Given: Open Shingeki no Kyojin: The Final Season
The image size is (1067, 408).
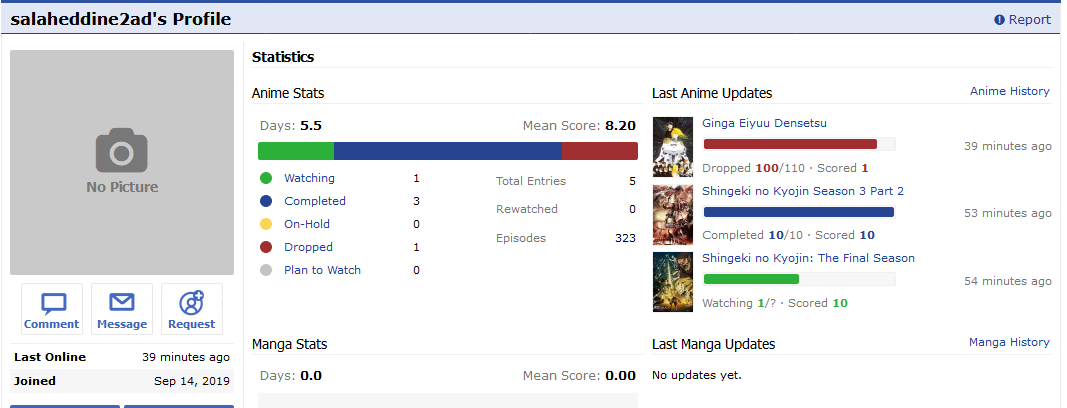Looking at the screenshot, I should click(808, 258).
